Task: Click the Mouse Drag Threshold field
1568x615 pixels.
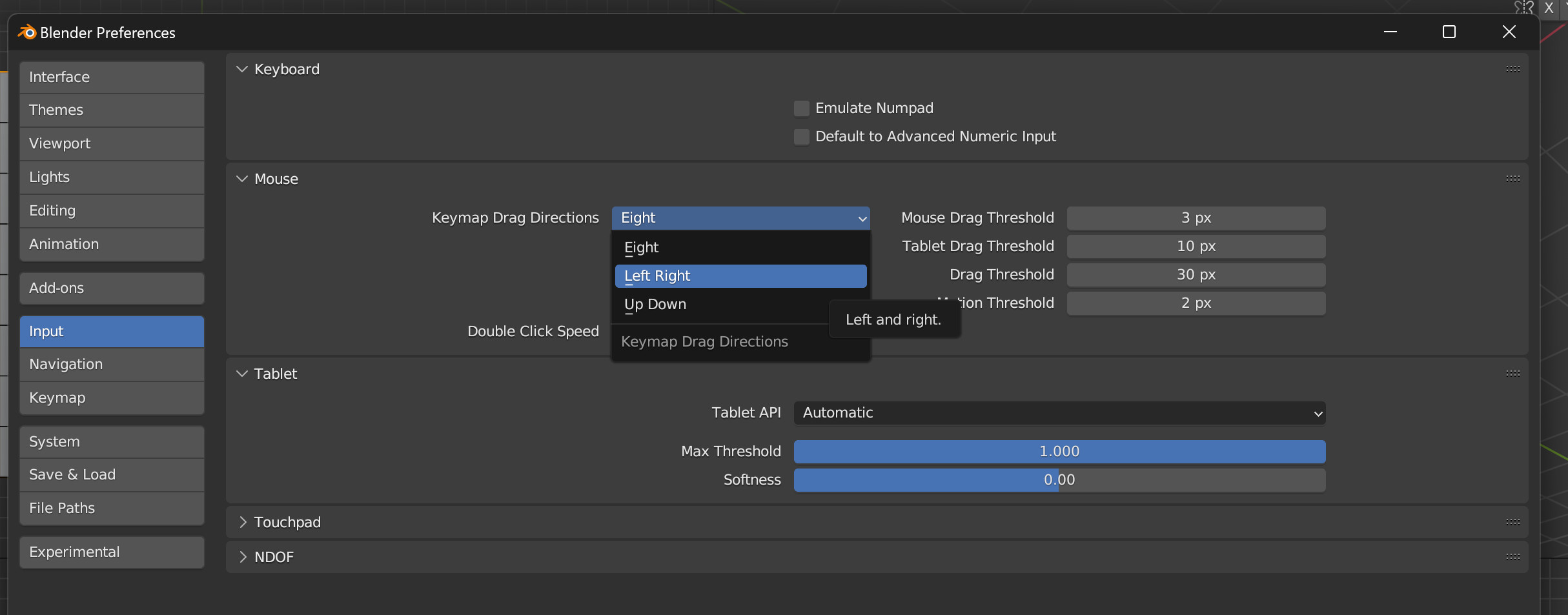Action: tap(1196, 218)
